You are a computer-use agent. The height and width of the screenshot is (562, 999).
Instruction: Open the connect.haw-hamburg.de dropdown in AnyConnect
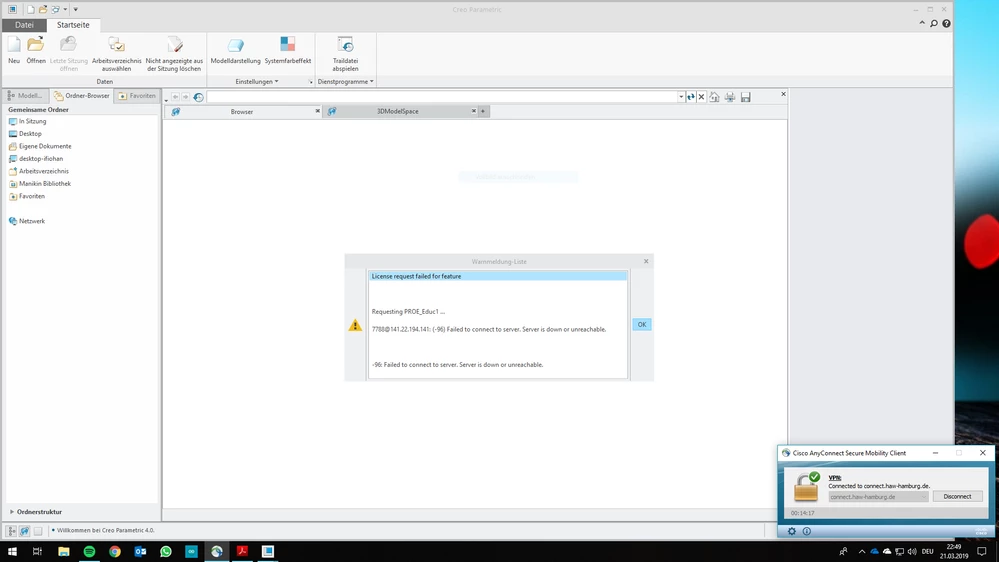[878, 497]
